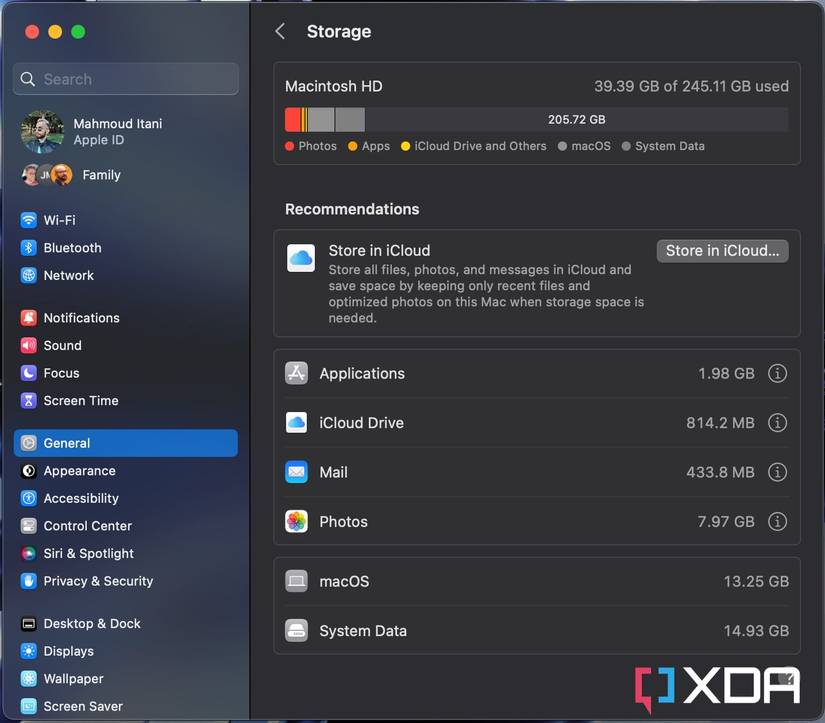Open Desktop & Dock icon
Image resolution: width=825 pixels, height=723 pixels.
coord(28,624)
